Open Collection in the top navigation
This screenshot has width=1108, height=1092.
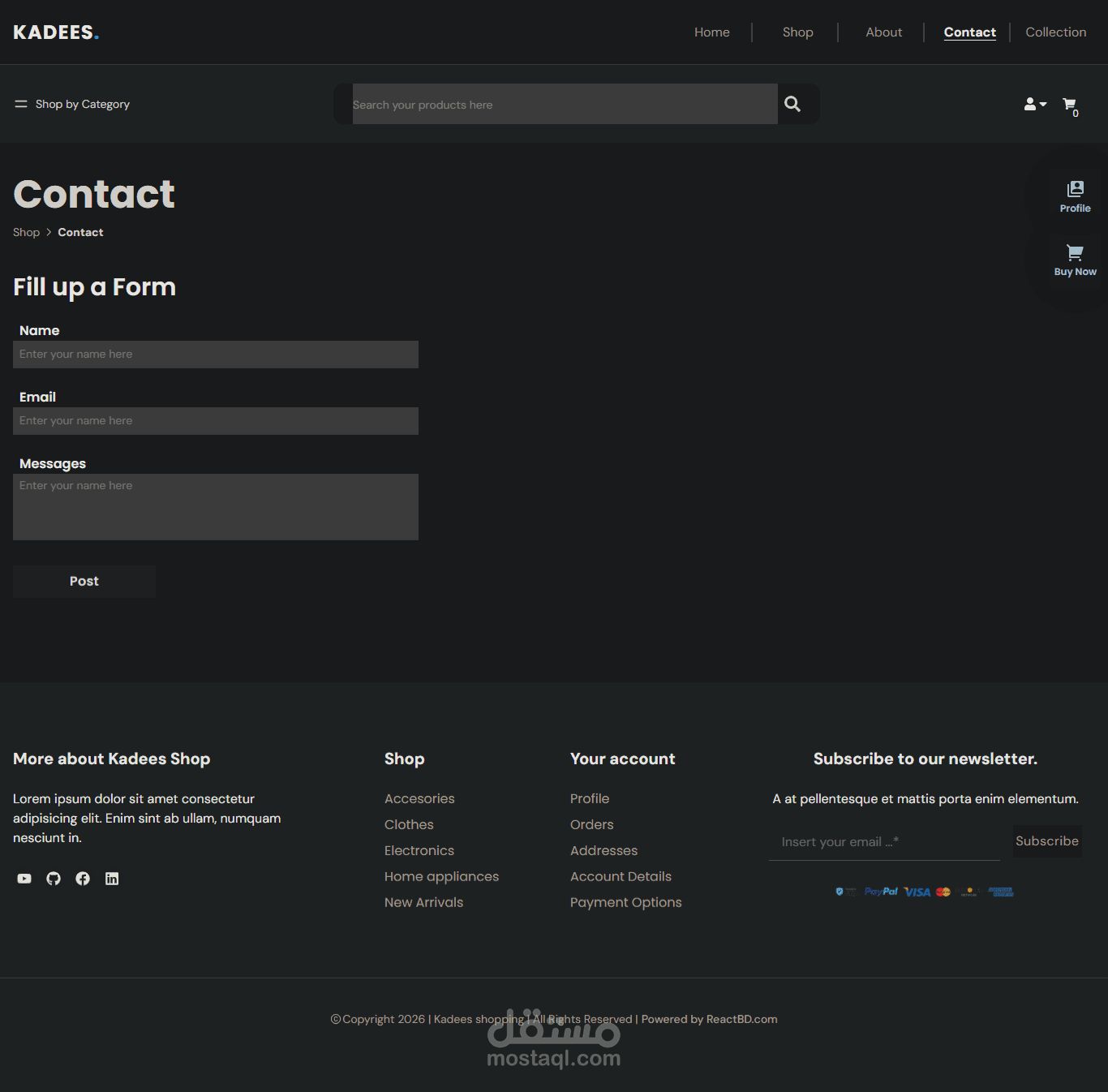pos(1056,32)
